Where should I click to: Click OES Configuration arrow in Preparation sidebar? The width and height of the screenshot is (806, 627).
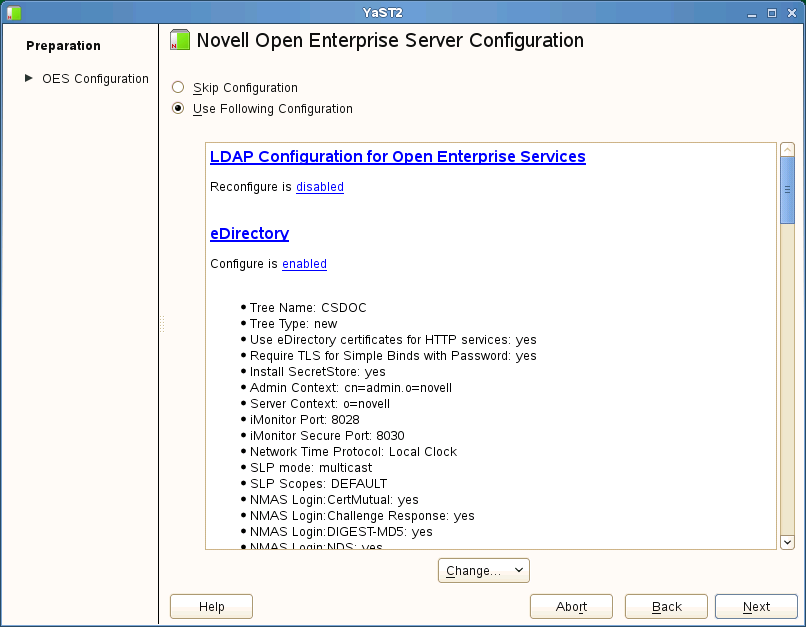(29, 78)
